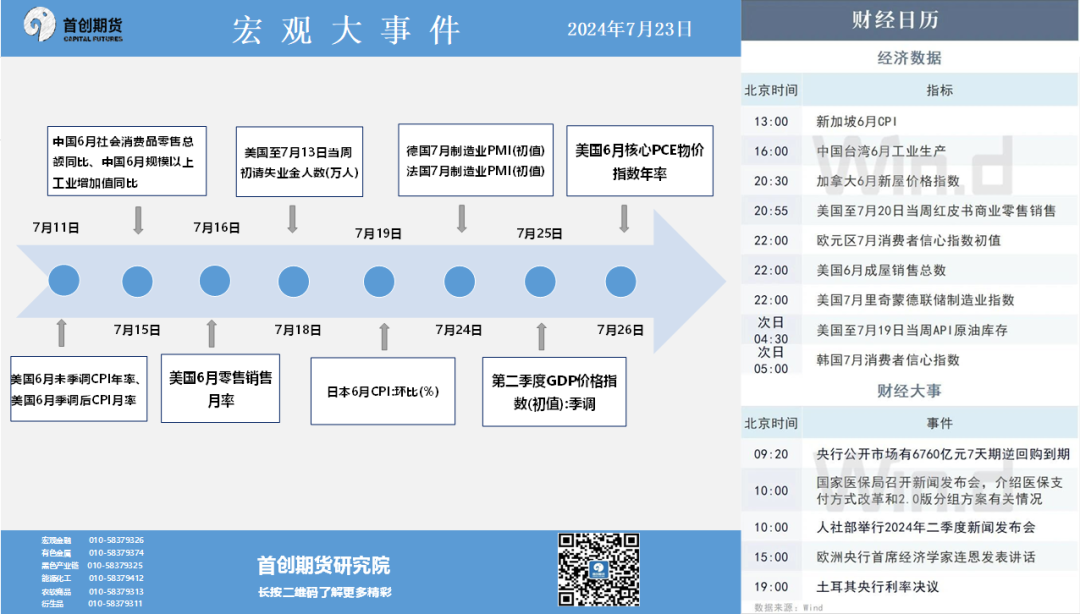This screenshot has height=614, width=1080.
Task: Click the 宏观金融 phone number 010-58379326
Action: (x=116, y=540)
